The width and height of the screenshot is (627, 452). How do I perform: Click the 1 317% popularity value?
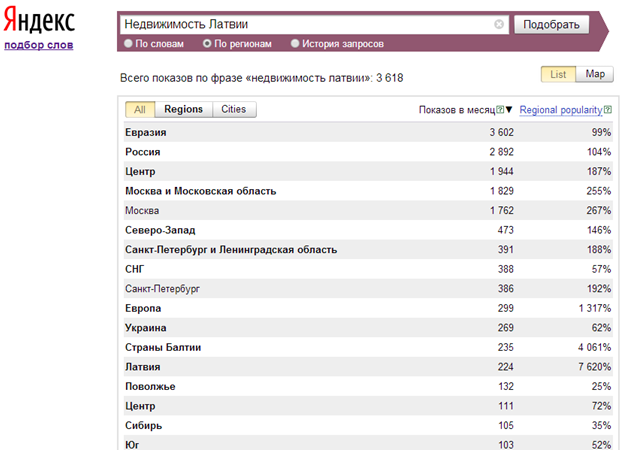(595, 308)
